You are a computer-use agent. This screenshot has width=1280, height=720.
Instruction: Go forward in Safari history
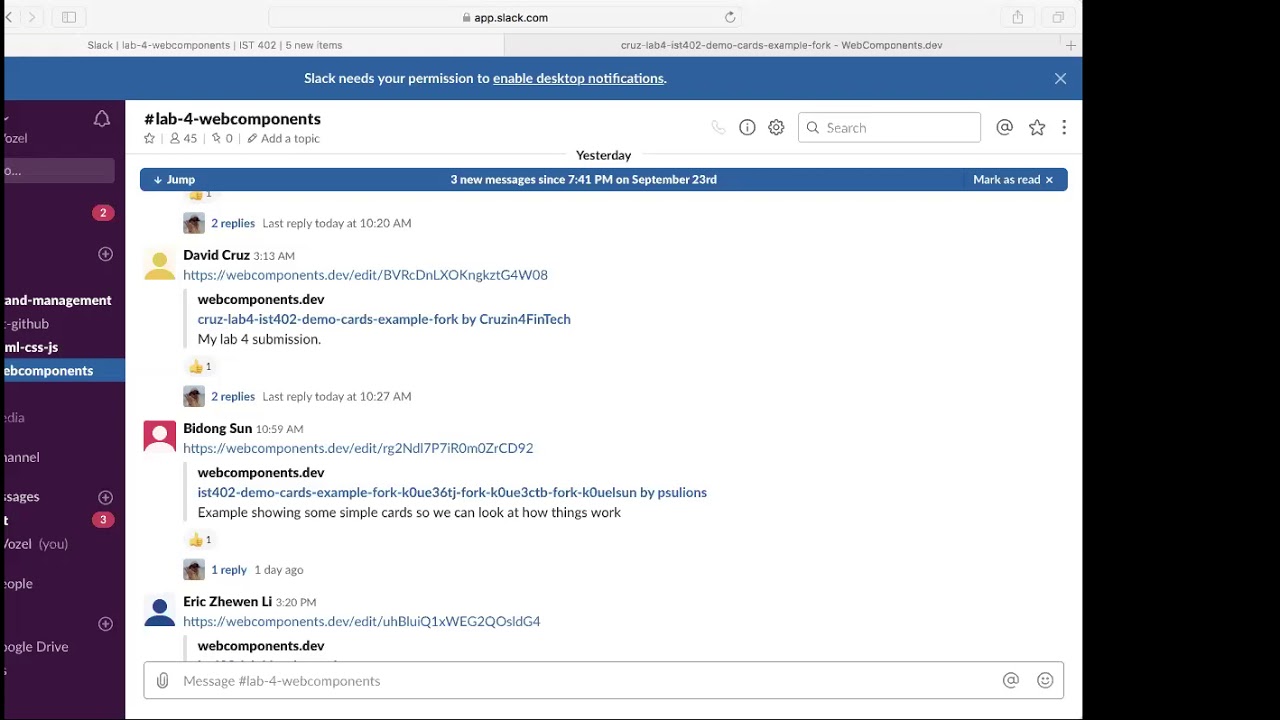[x=32, y=17]
